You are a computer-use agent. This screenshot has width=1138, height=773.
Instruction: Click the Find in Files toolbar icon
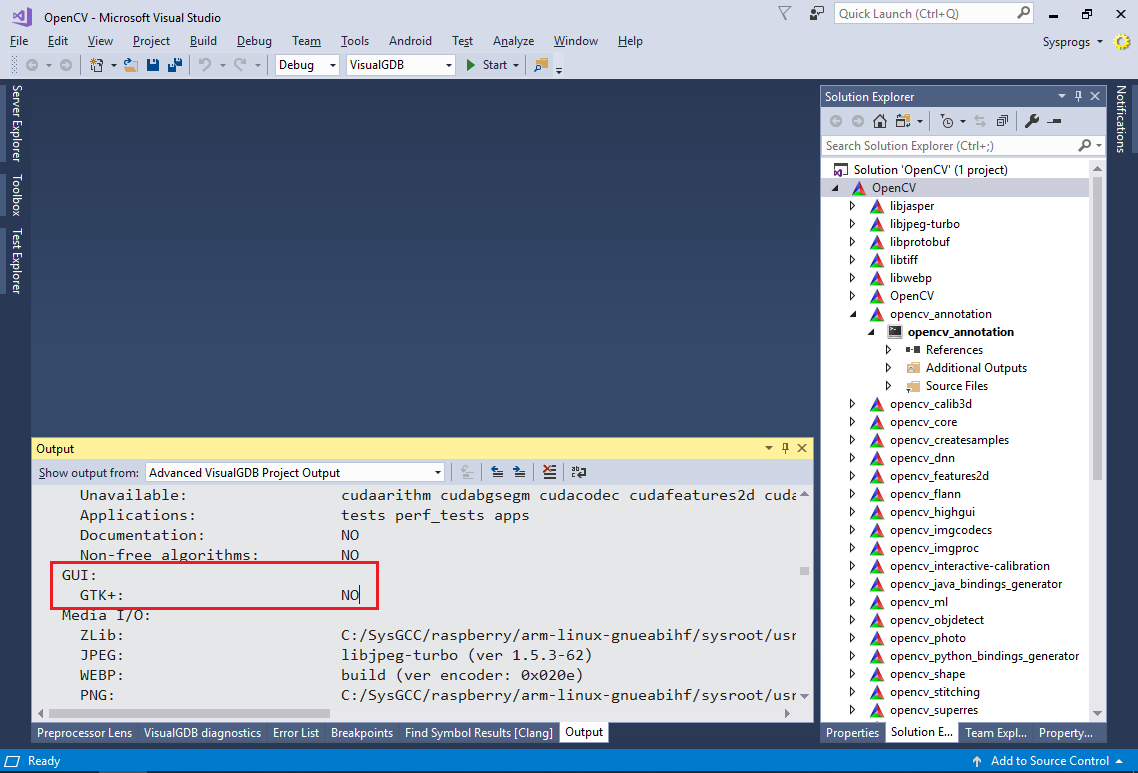[541, 65]
